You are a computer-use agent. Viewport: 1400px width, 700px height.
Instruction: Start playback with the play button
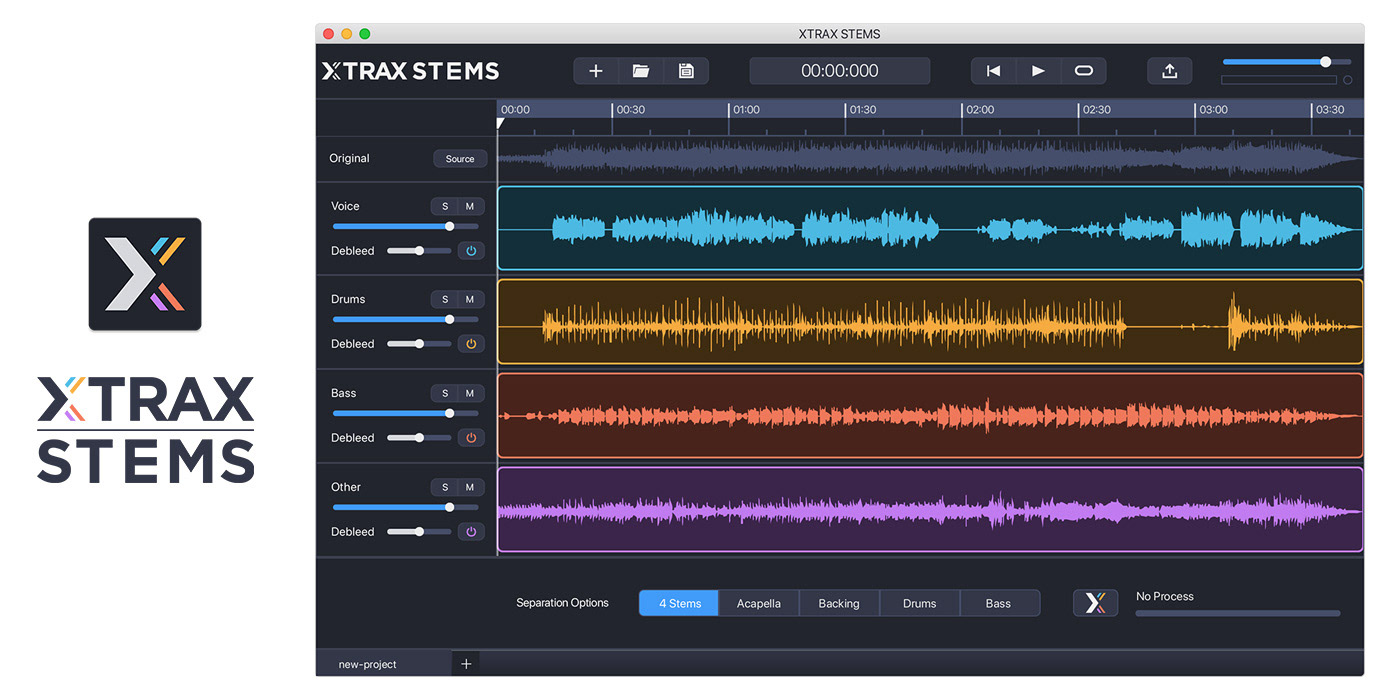coord(1039,71)
